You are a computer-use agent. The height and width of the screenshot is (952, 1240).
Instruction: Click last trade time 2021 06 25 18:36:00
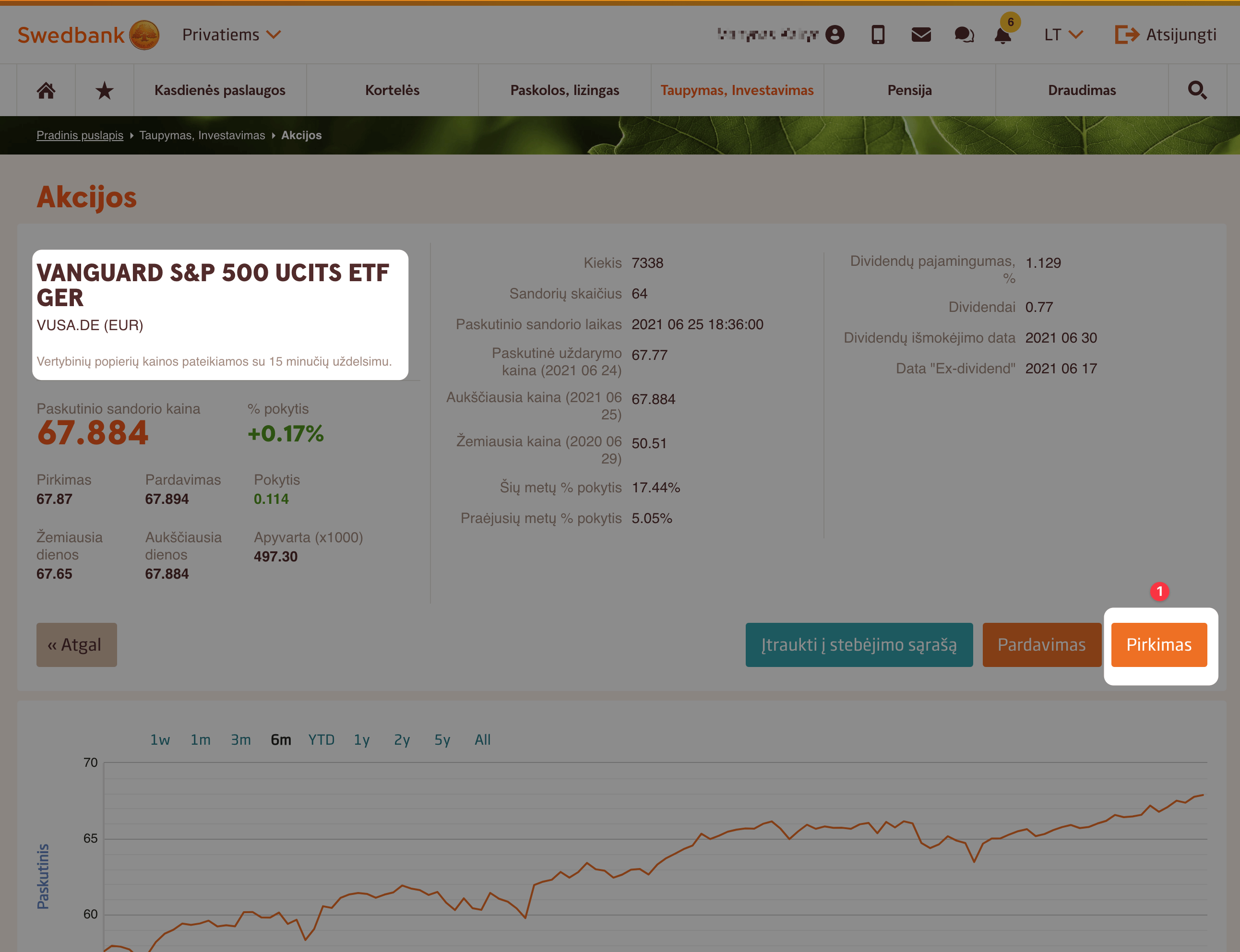[x=697, y=324]
